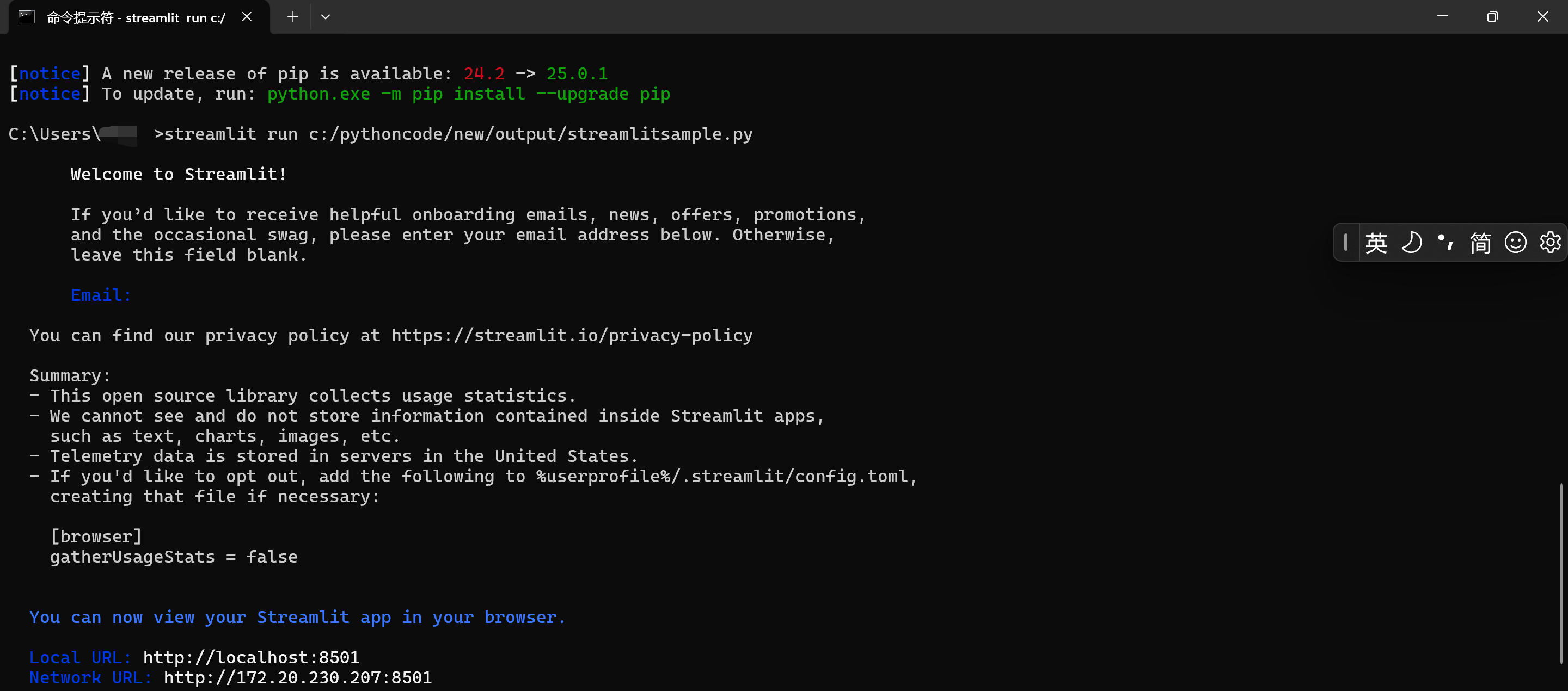This screenshot has width=1568, height=691.
Task: Click the 'Summary:' text line
Action: click(x=70, y=376)
